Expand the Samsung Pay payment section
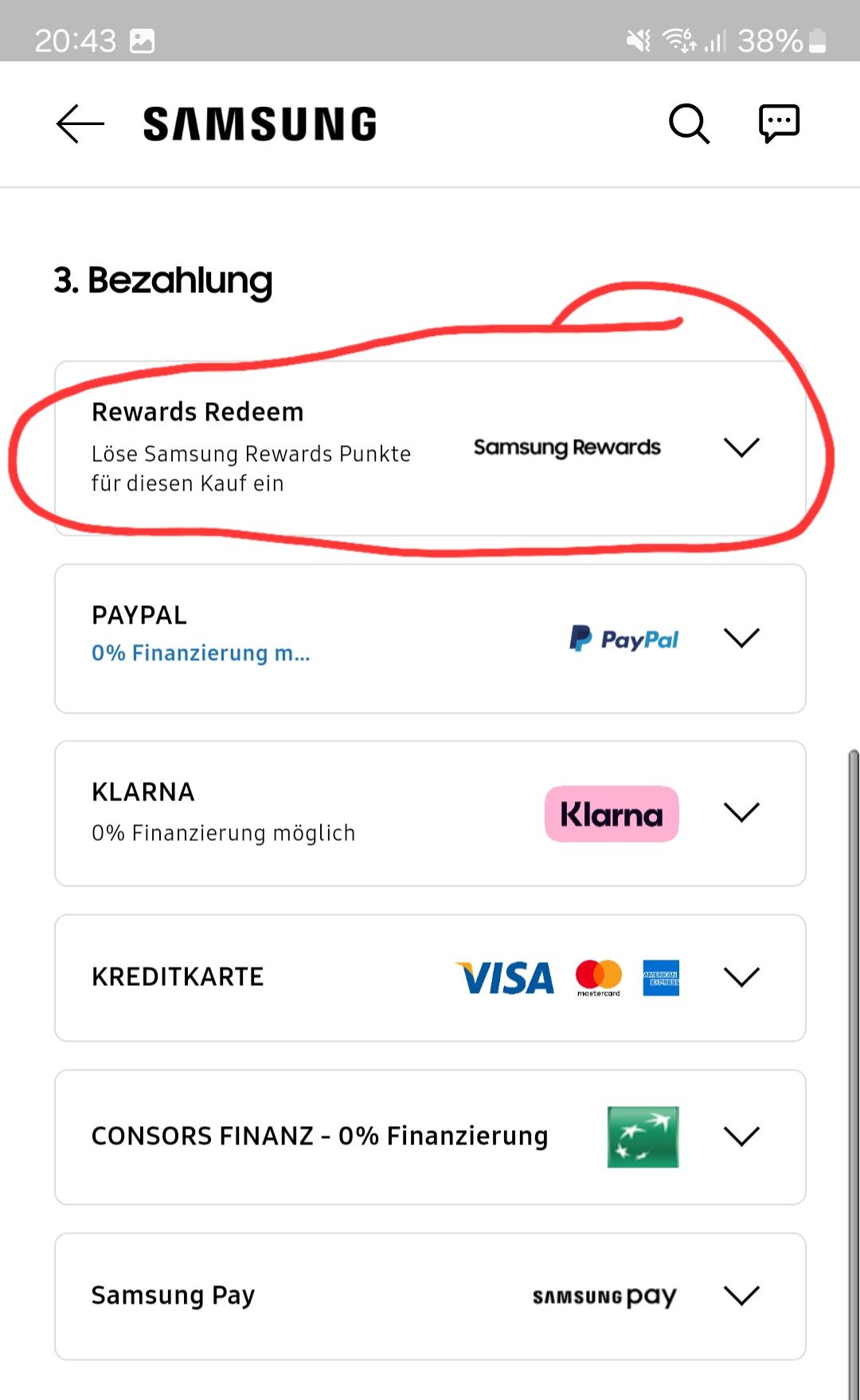860x1400 pixels. point(741,1296)
